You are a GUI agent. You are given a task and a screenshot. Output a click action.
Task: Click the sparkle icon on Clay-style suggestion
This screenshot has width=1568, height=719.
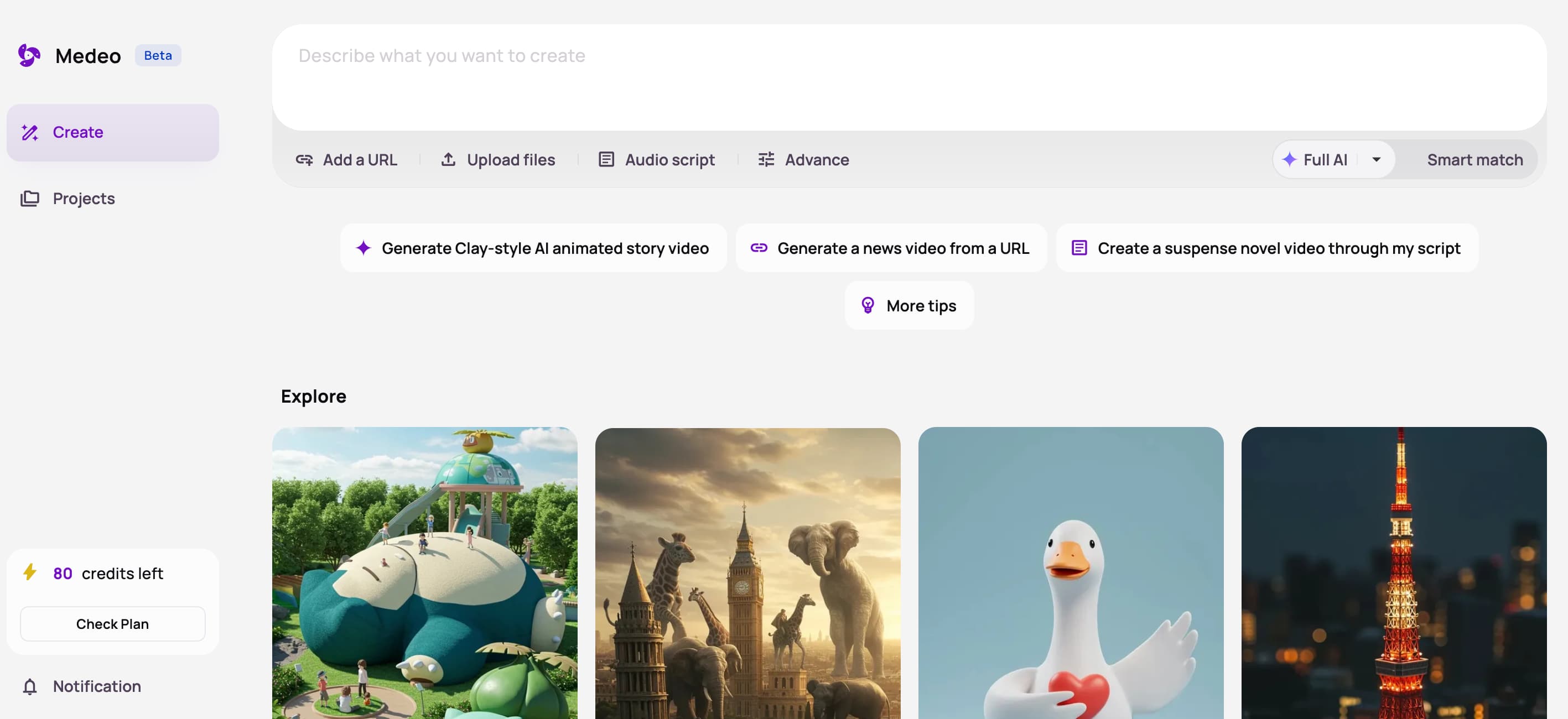click(x=364, y=248)
